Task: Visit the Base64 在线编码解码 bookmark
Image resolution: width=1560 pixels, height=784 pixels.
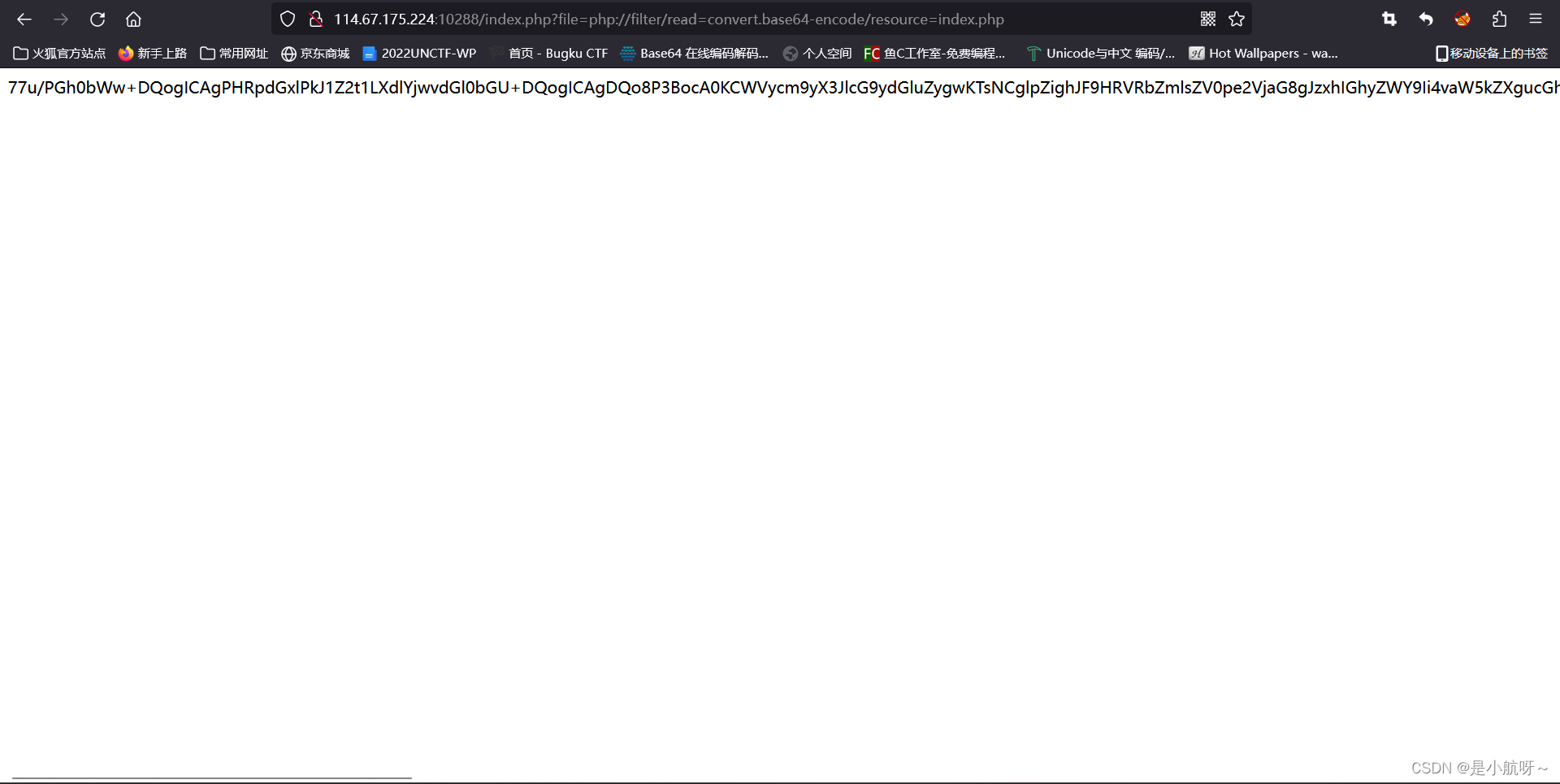Action: point(695,53)
